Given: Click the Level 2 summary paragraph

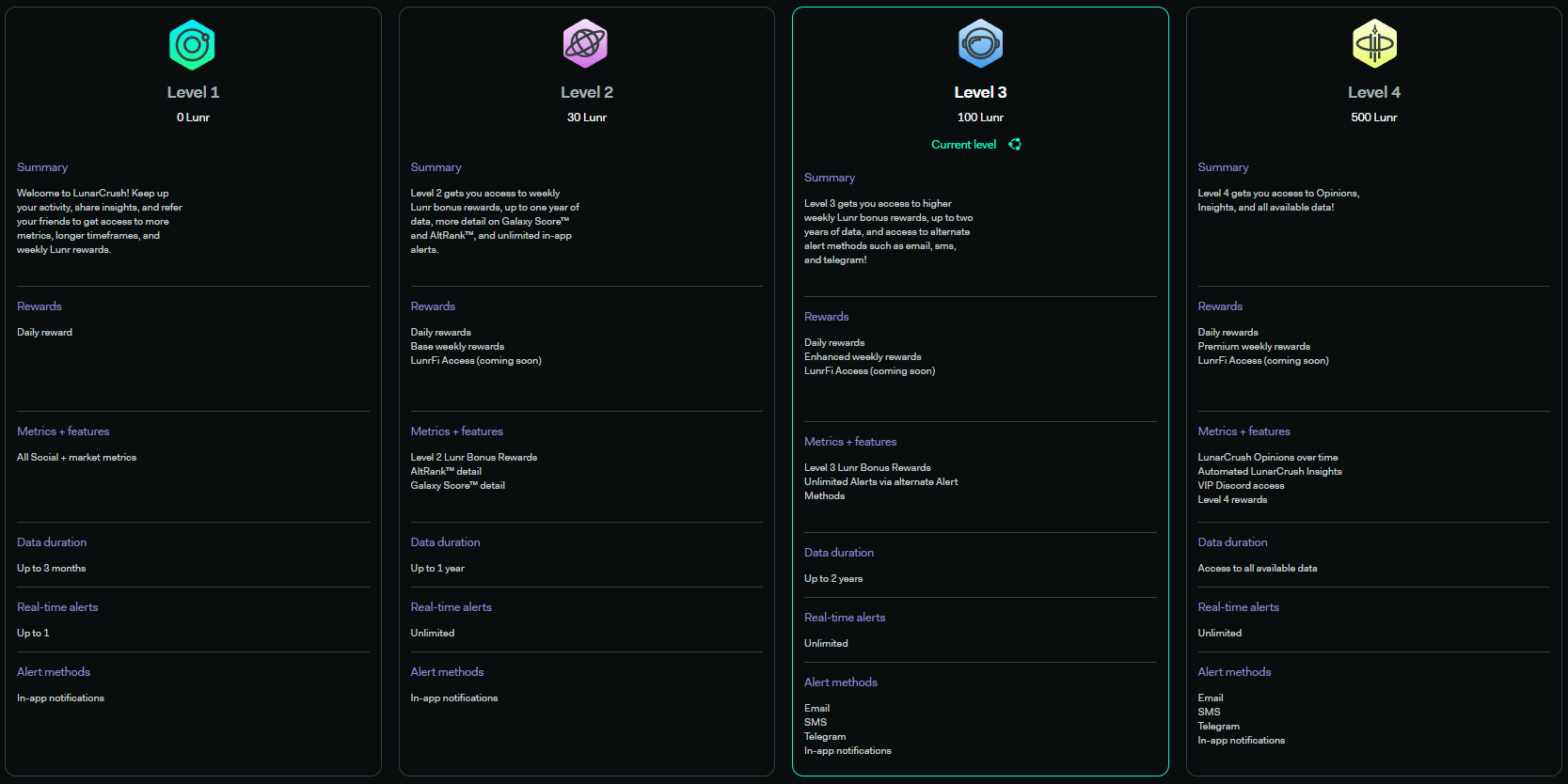Looking at the screenshot, I should [495, 222].
